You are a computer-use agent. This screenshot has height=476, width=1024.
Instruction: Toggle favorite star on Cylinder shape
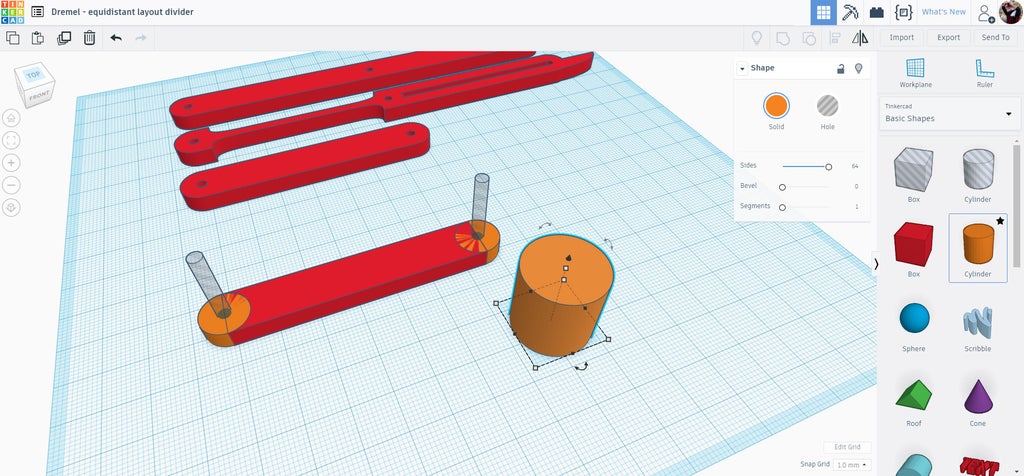tap(1000, 221)
